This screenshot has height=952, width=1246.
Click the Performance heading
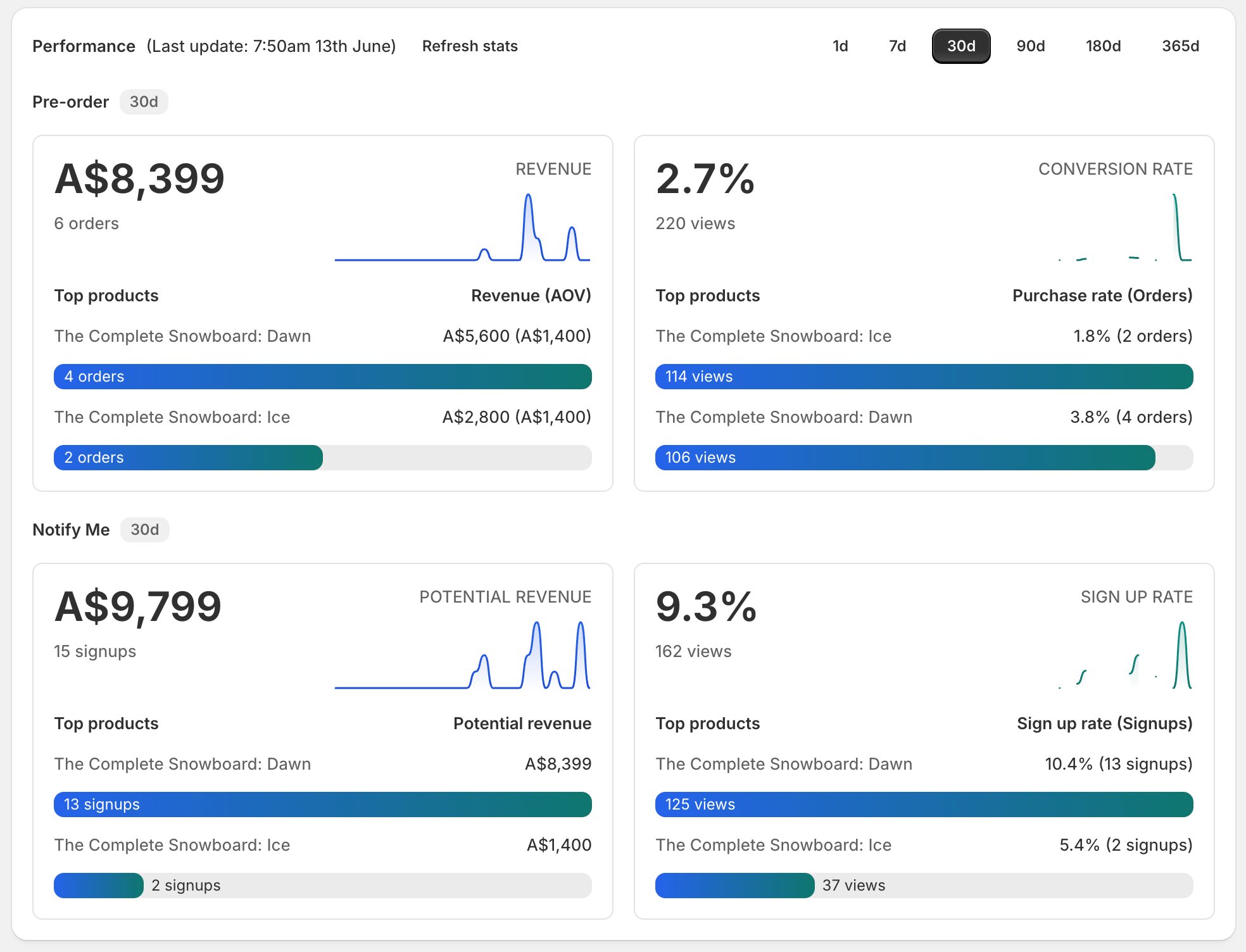point(84,46)
